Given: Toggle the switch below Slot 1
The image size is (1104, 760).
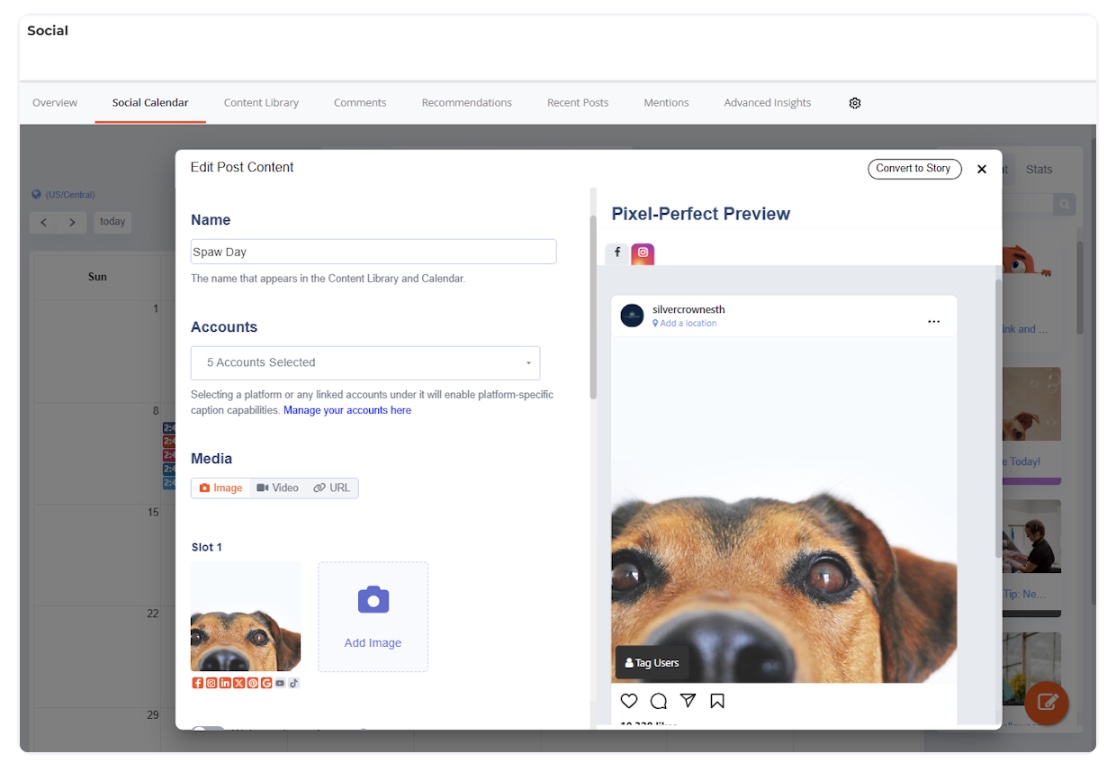Looking at the screenshot, I should click(208, 728).
